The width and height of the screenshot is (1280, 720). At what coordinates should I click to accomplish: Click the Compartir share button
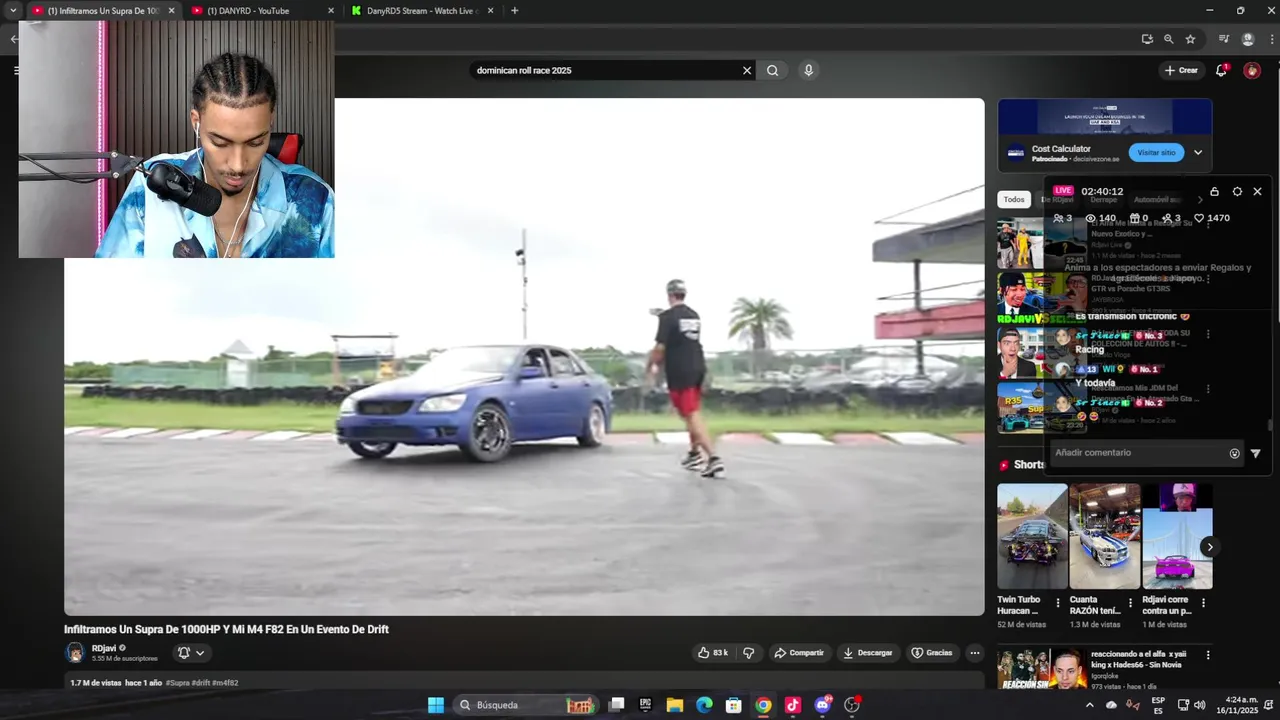tap(799, 653)
